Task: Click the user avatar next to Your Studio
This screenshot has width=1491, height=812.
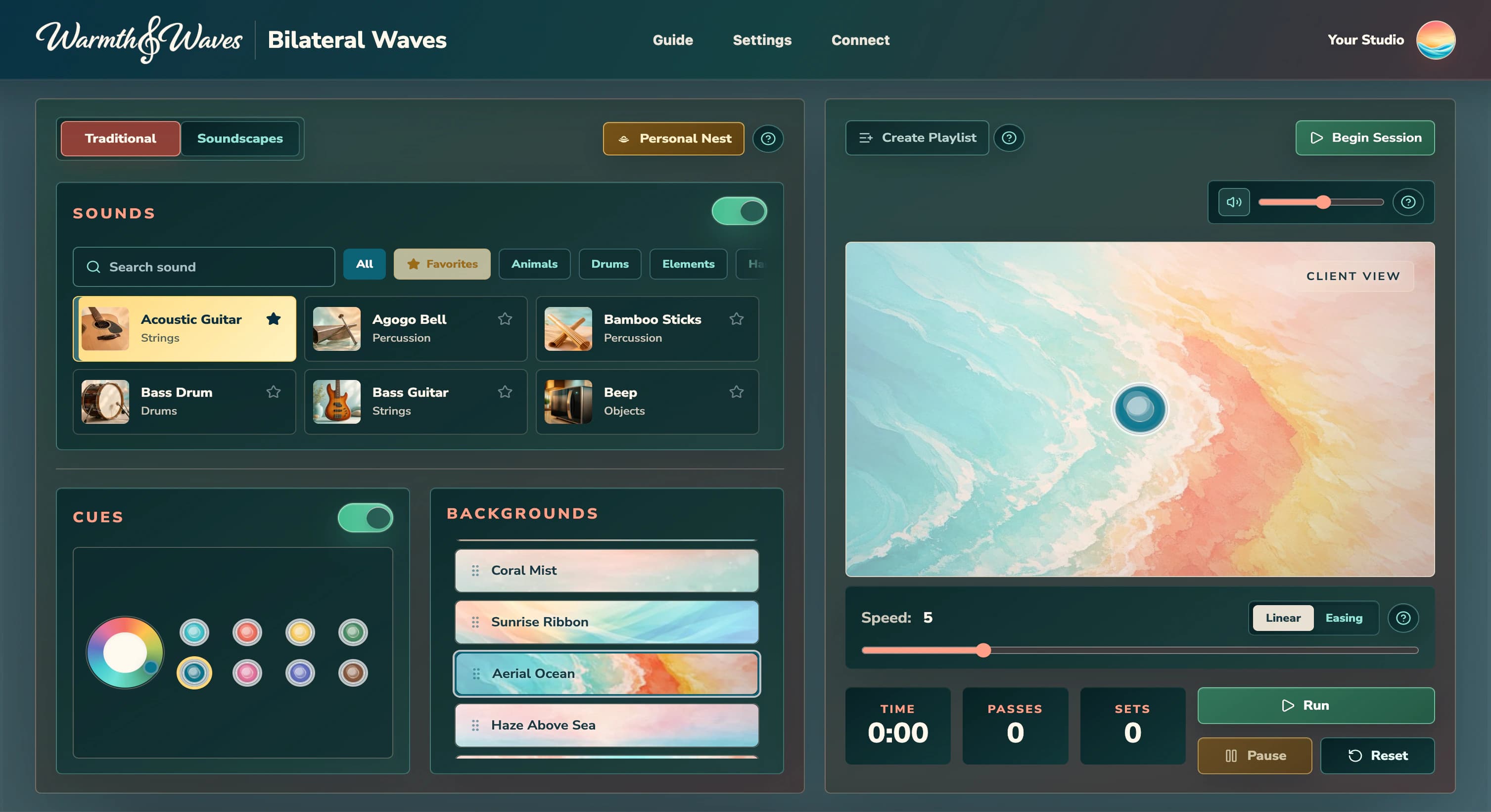Action: (1436, 40)
